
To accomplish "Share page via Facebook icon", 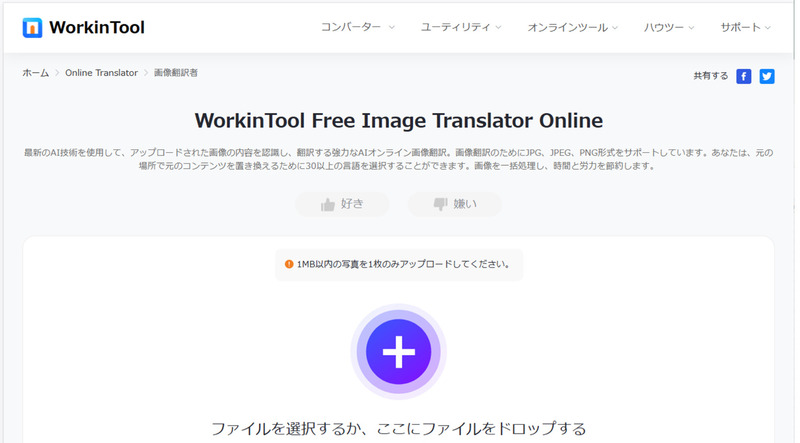I will (x=743, y=77).
